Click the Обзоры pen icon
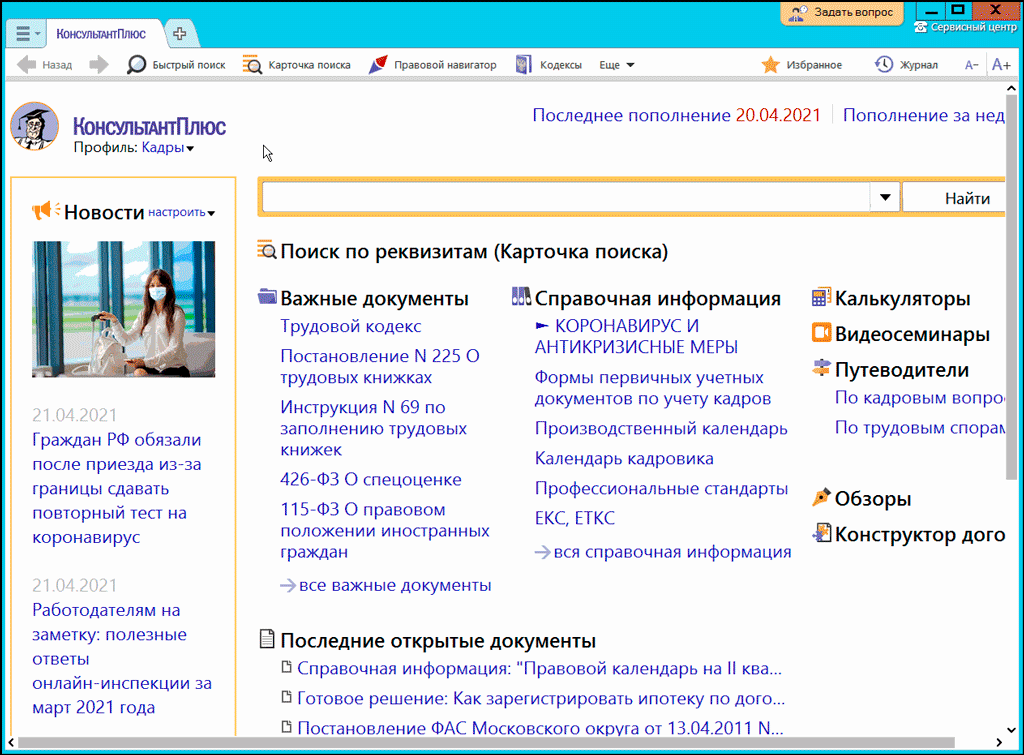1024x755 pixels. click(x=822, y=497)
